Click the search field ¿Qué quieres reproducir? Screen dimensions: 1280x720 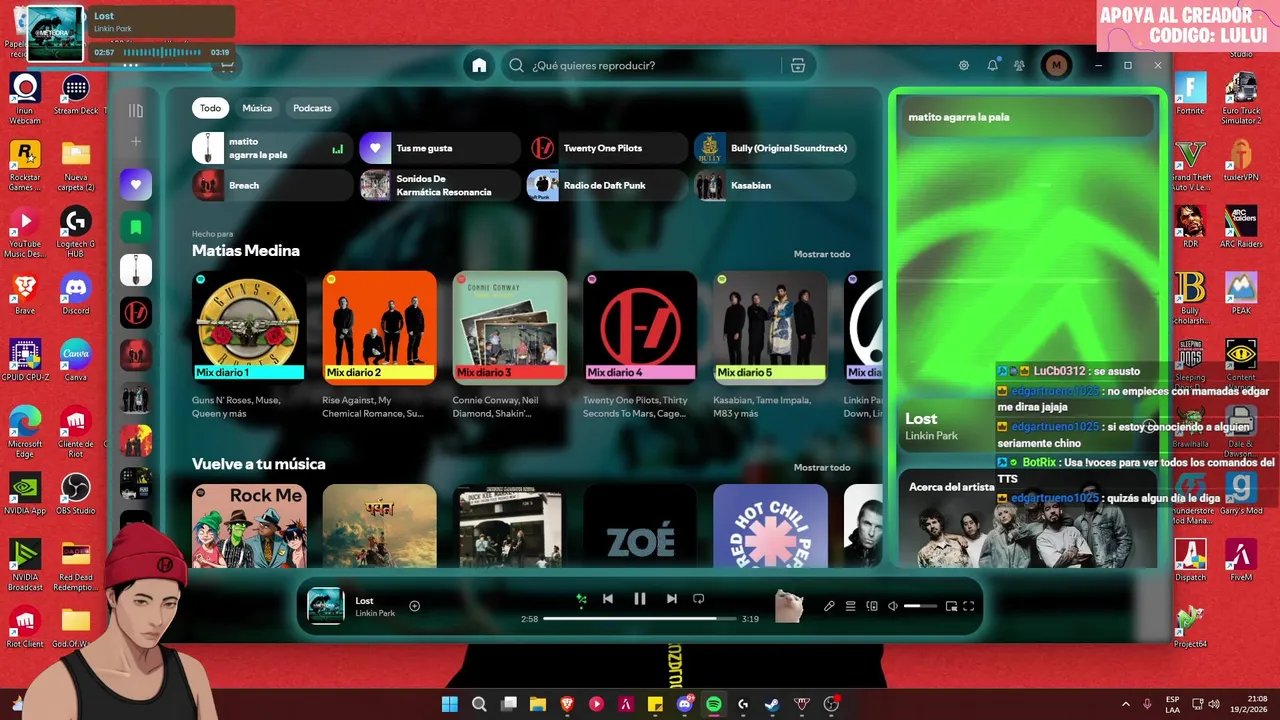(640, 65)
